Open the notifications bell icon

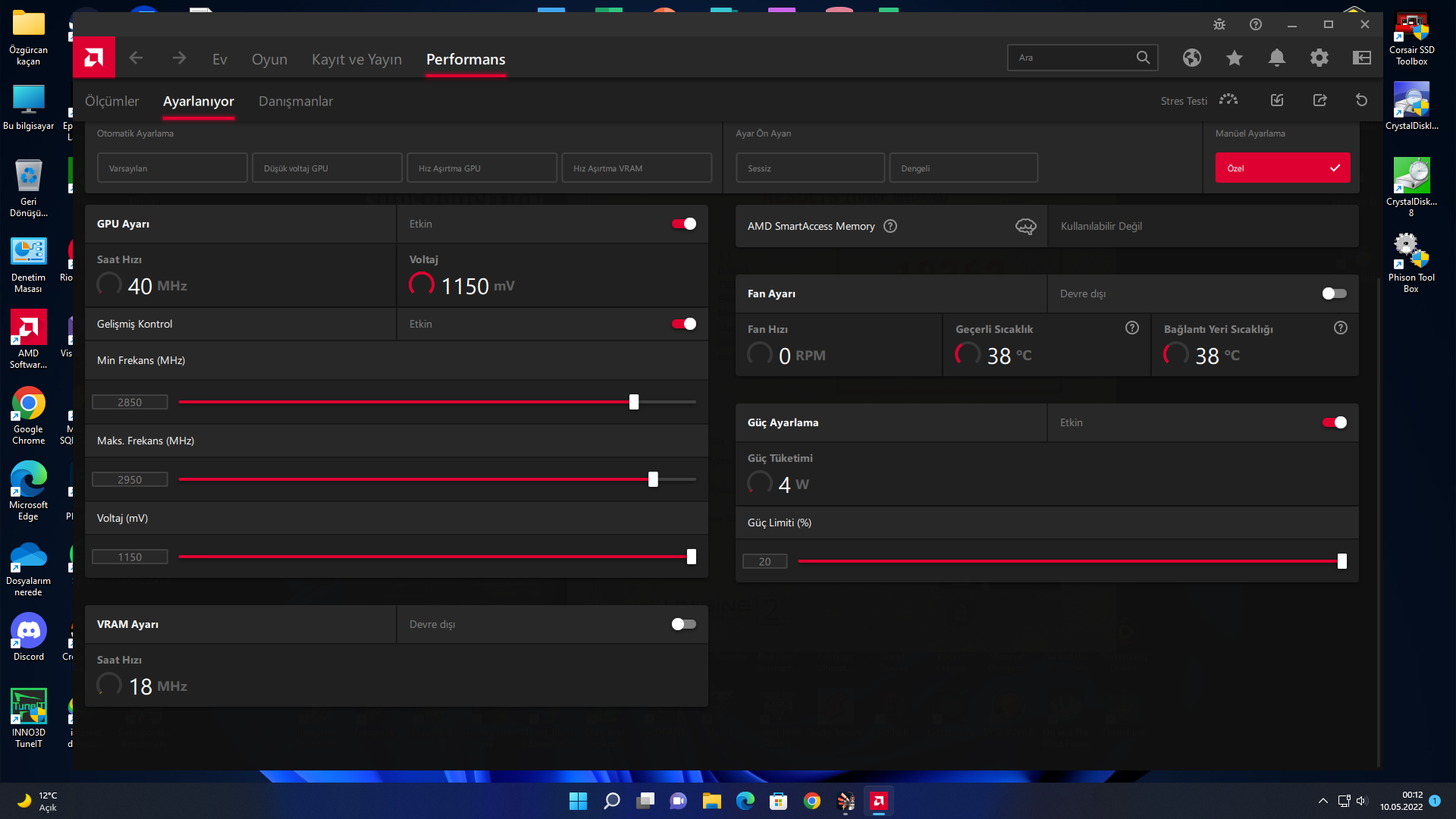(1277, 58)
